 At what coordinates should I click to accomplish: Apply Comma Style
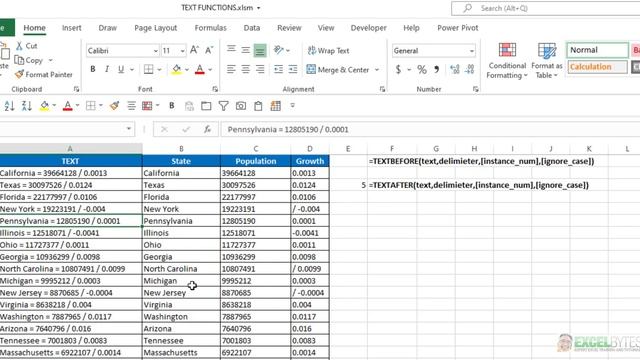tap(436, 69)
